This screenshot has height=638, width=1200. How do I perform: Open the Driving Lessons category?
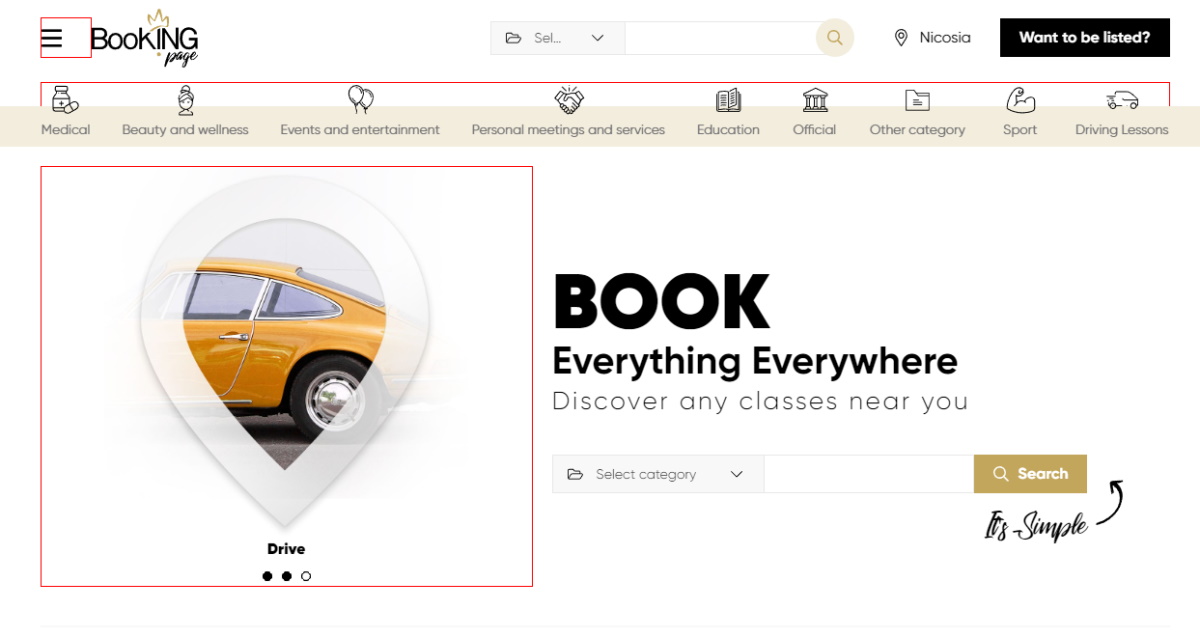click(x=1121, y=115)
